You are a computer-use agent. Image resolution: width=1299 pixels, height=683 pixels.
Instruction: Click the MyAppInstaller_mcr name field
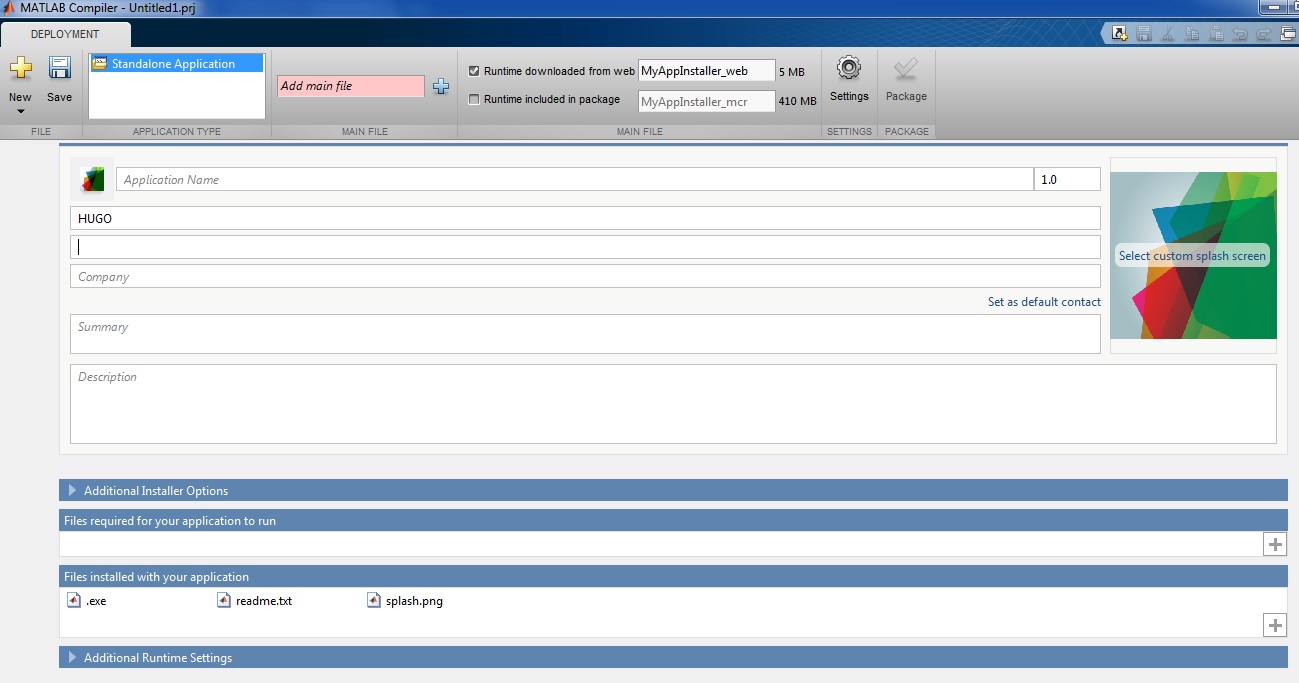pyautogui.click(x=707, y=101)
